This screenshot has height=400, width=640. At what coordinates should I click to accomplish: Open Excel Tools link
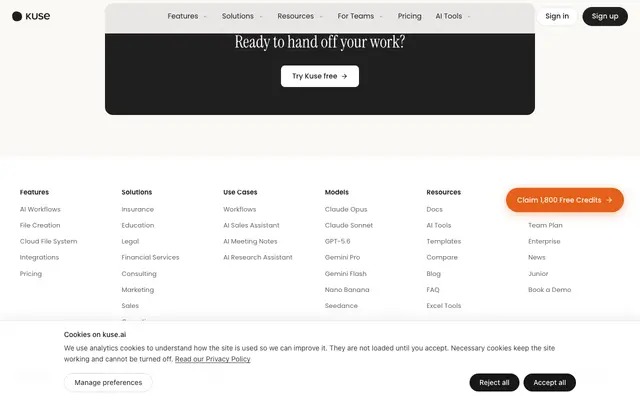pos(444,306)
